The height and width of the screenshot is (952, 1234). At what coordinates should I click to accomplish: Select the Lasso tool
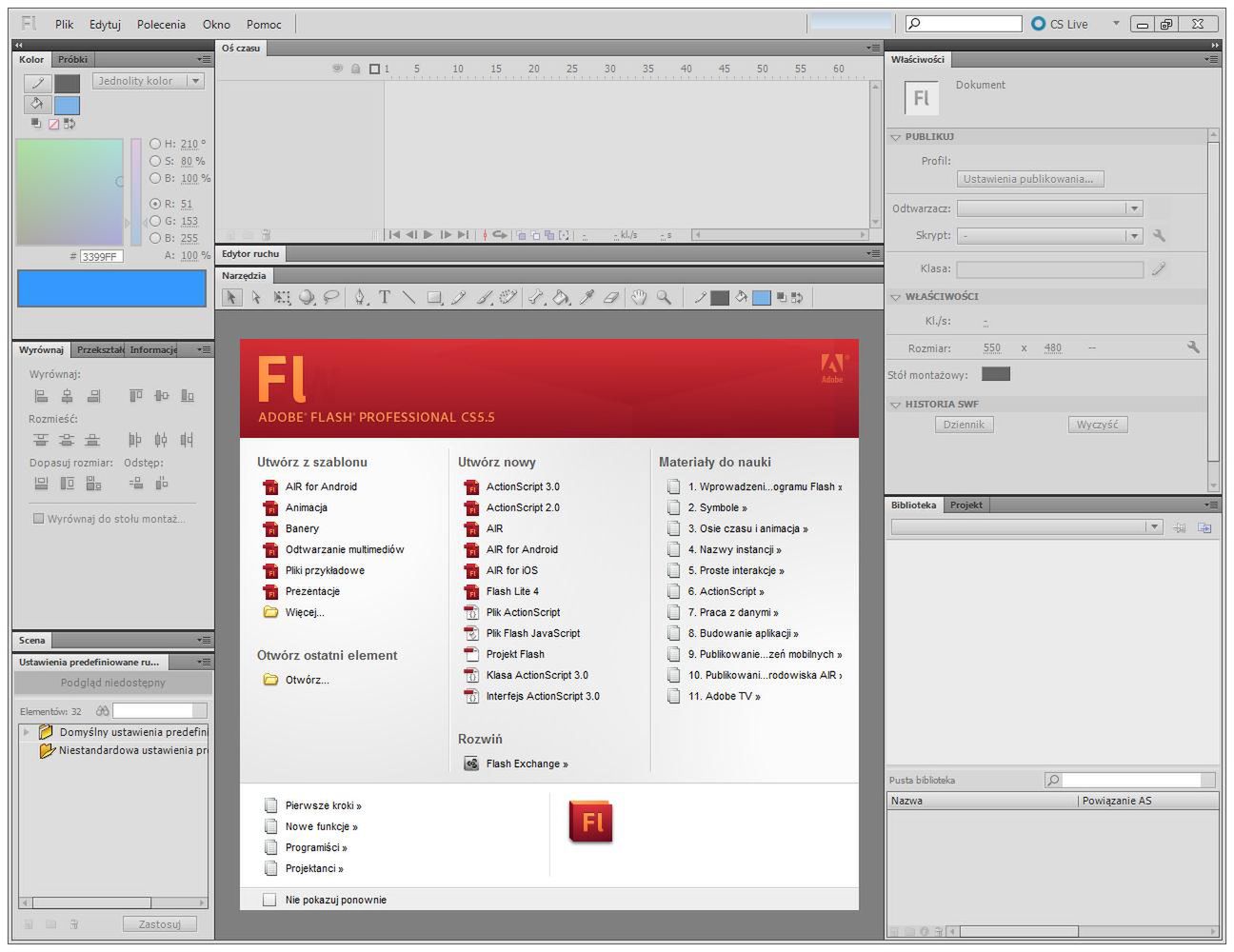point(331,298)
